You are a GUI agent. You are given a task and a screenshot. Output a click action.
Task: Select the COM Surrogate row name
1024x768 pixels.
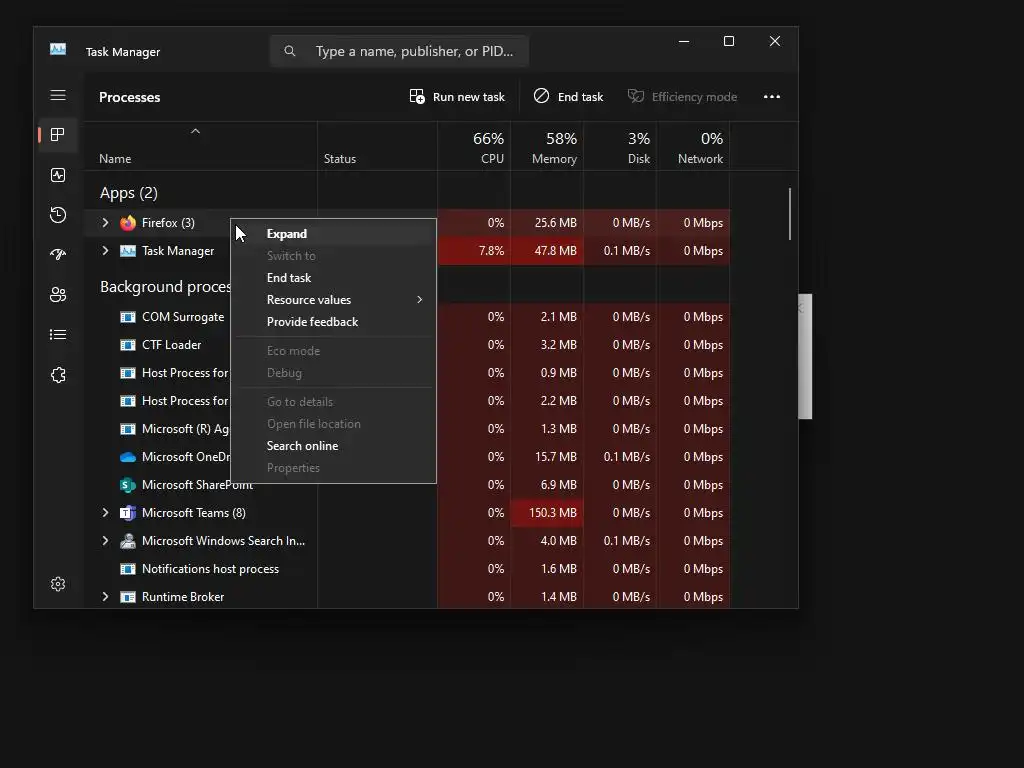click(x=183, y=317)
